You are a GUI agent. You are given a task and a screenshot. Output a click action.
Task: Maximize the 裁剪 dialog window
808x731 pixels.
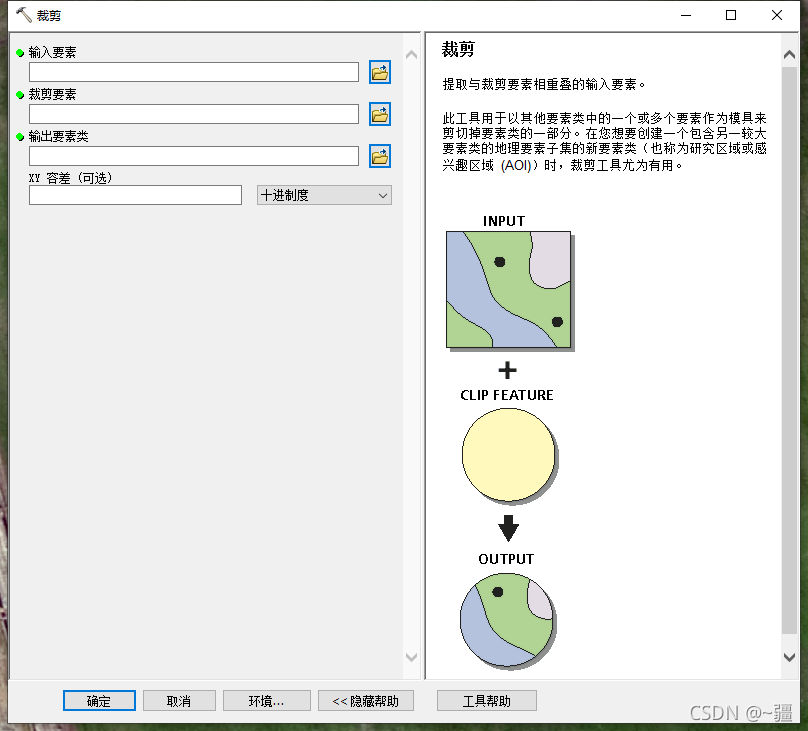(731, 15)
